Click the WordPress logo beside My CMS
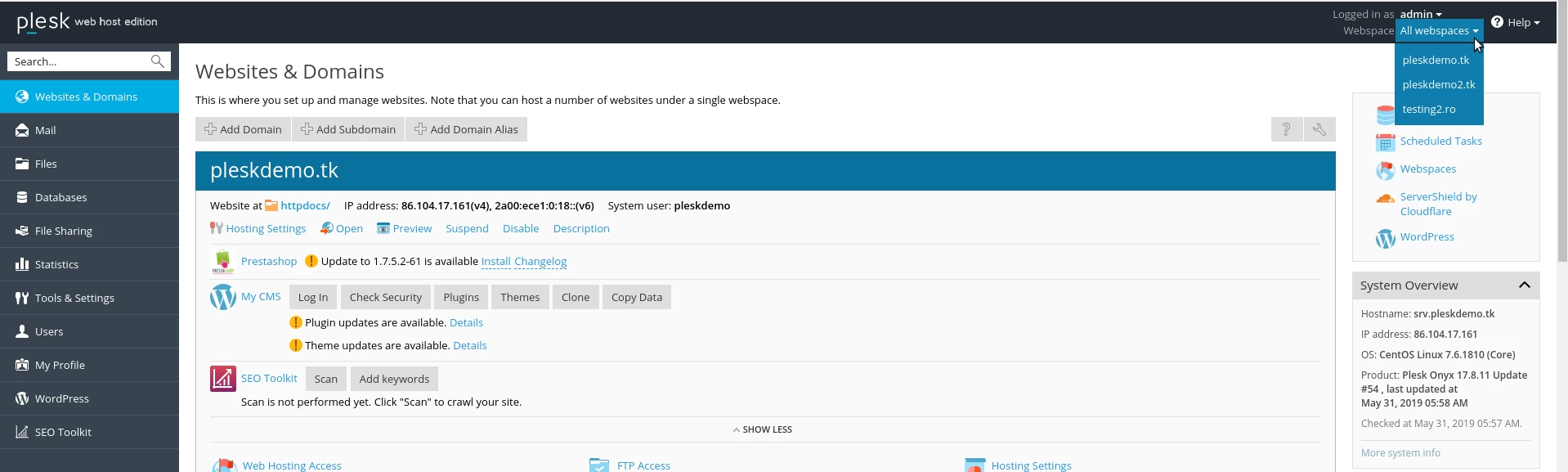This screenshot has width=1568, height=472. pyautogui.click(x=222, y=297)
